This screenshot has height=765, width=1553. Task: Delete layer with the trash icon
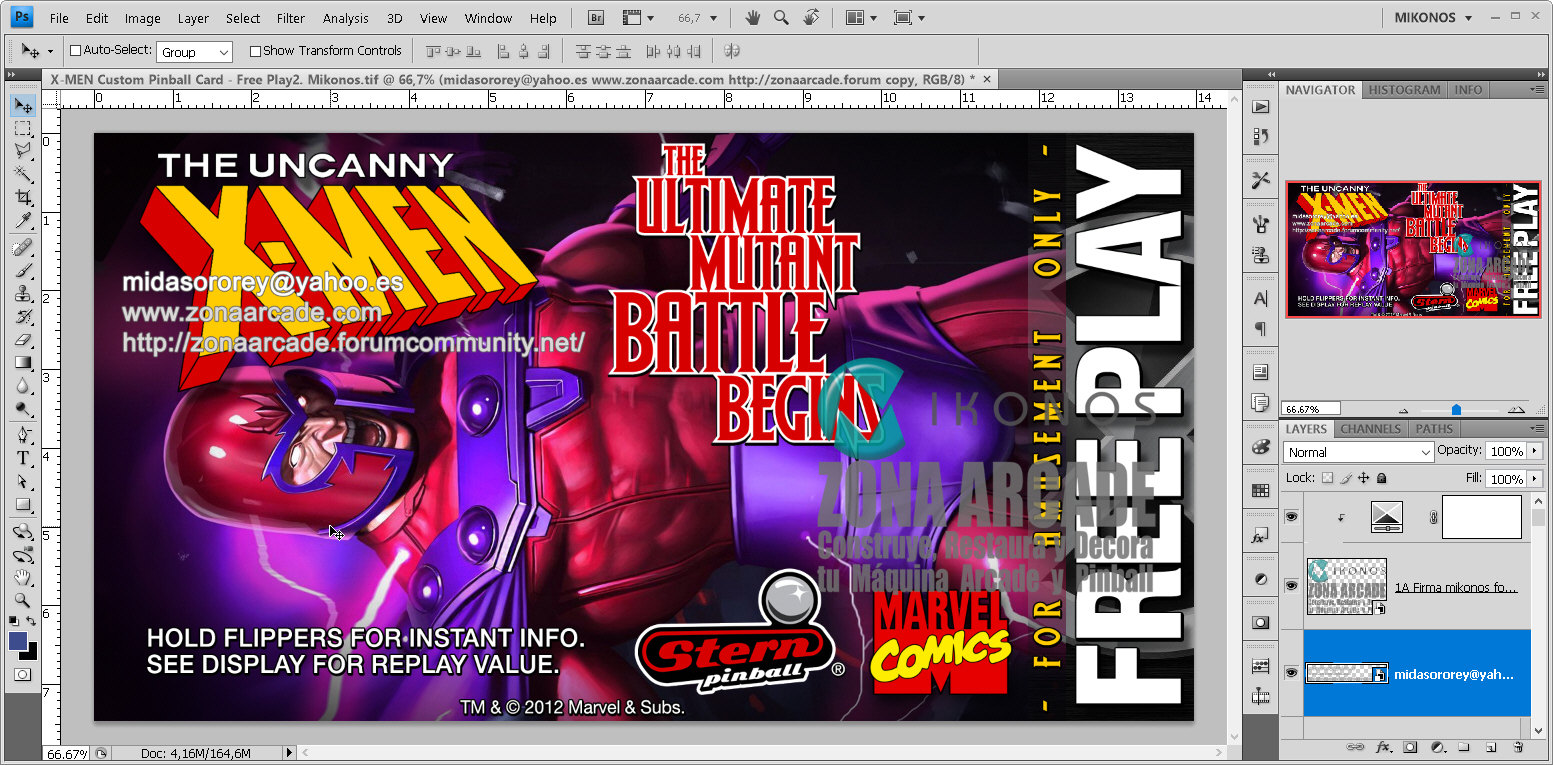tap(1517, 747)
